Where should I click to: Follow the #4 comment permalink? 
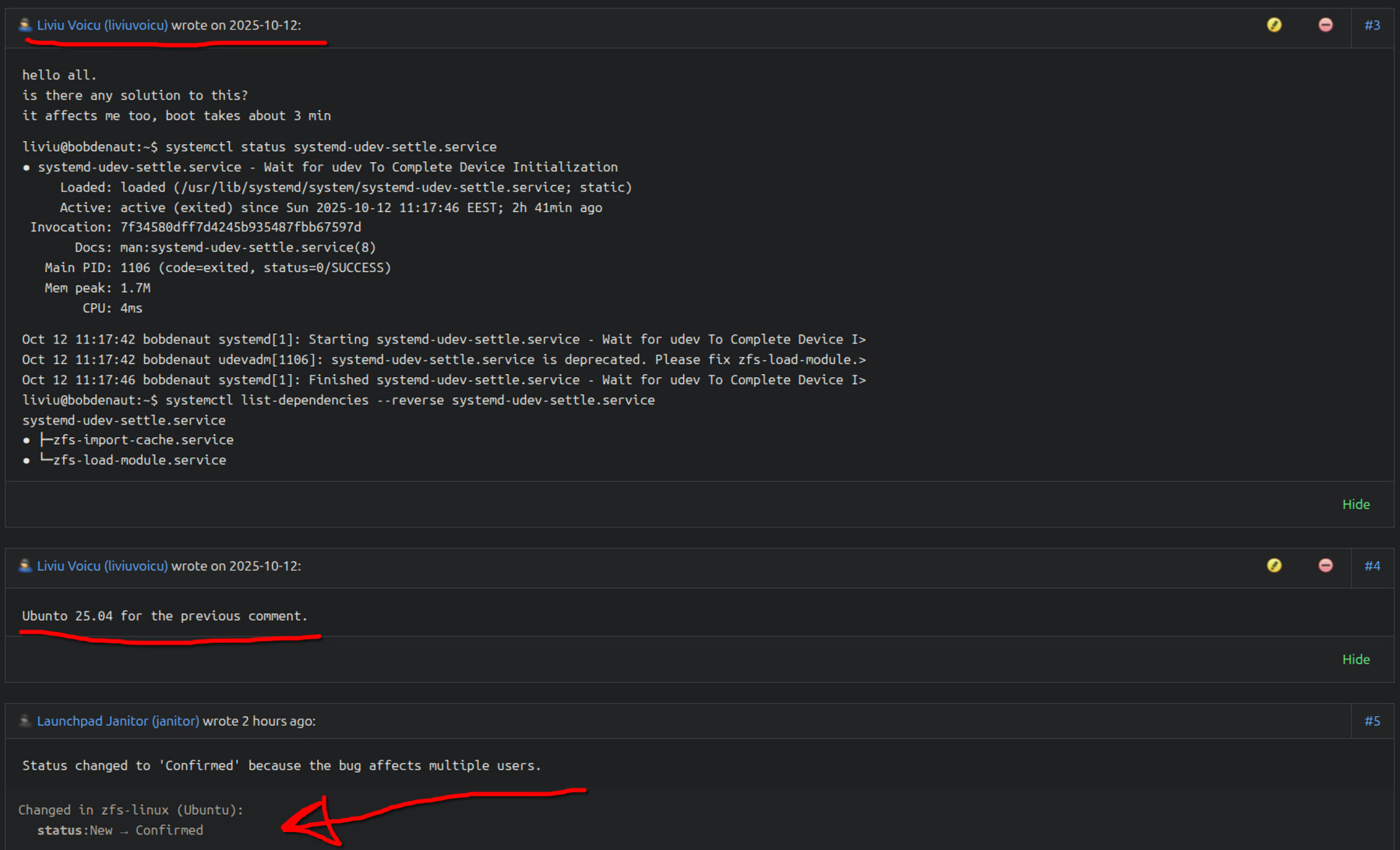pyautogui.click(x=1372, y=566)
